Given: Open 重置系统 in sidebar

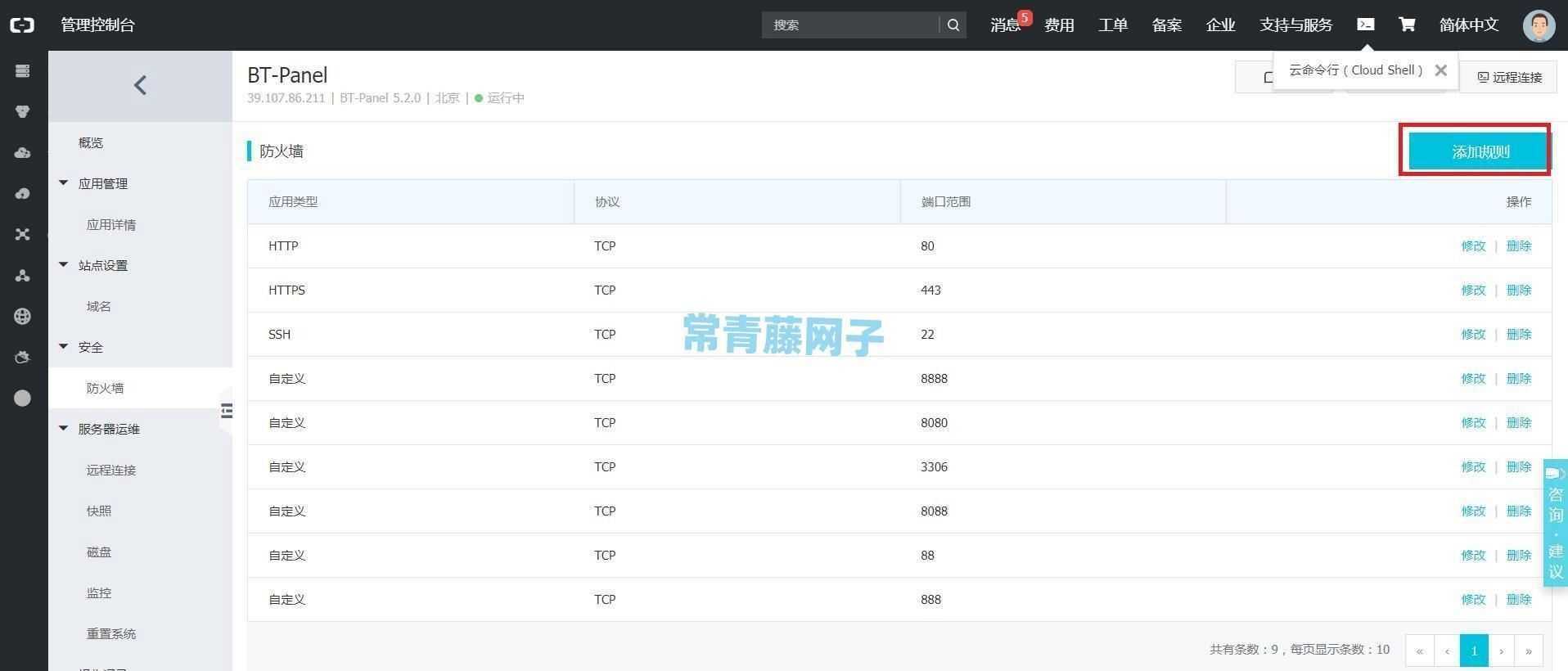Looking at the screenshot, I should tap(111, 633).
